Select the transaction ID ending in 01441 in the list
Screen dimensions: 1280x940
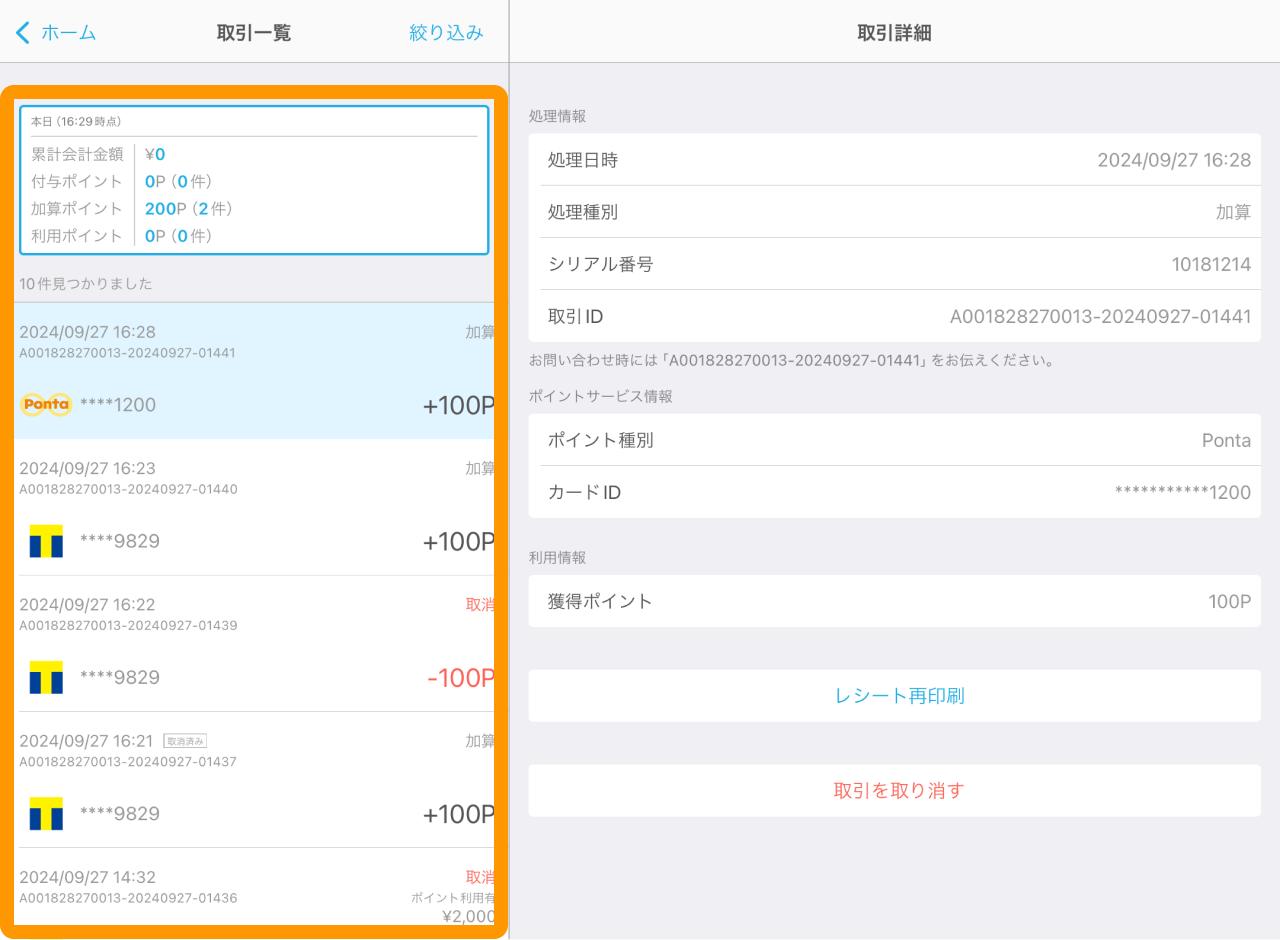pyautogui.click(x=128, y=353)
